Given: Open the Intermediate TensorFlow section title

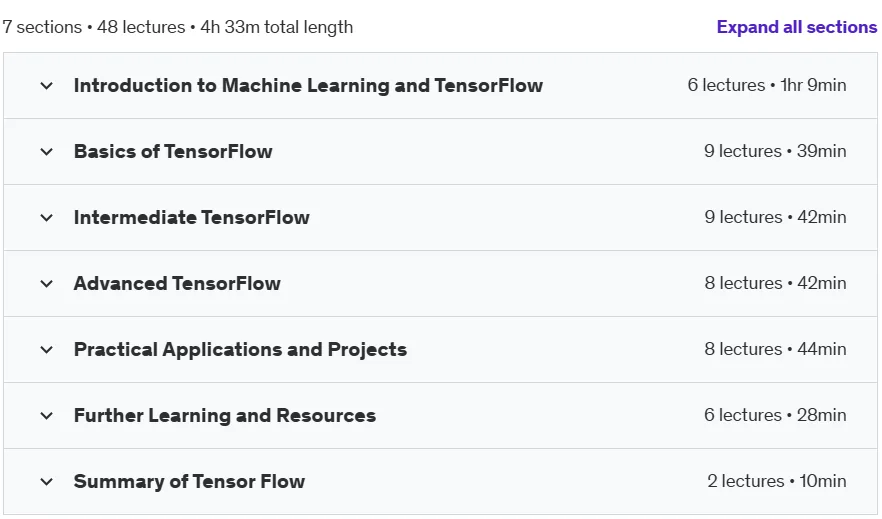Looking at the screenshot, I should [192, 218].
